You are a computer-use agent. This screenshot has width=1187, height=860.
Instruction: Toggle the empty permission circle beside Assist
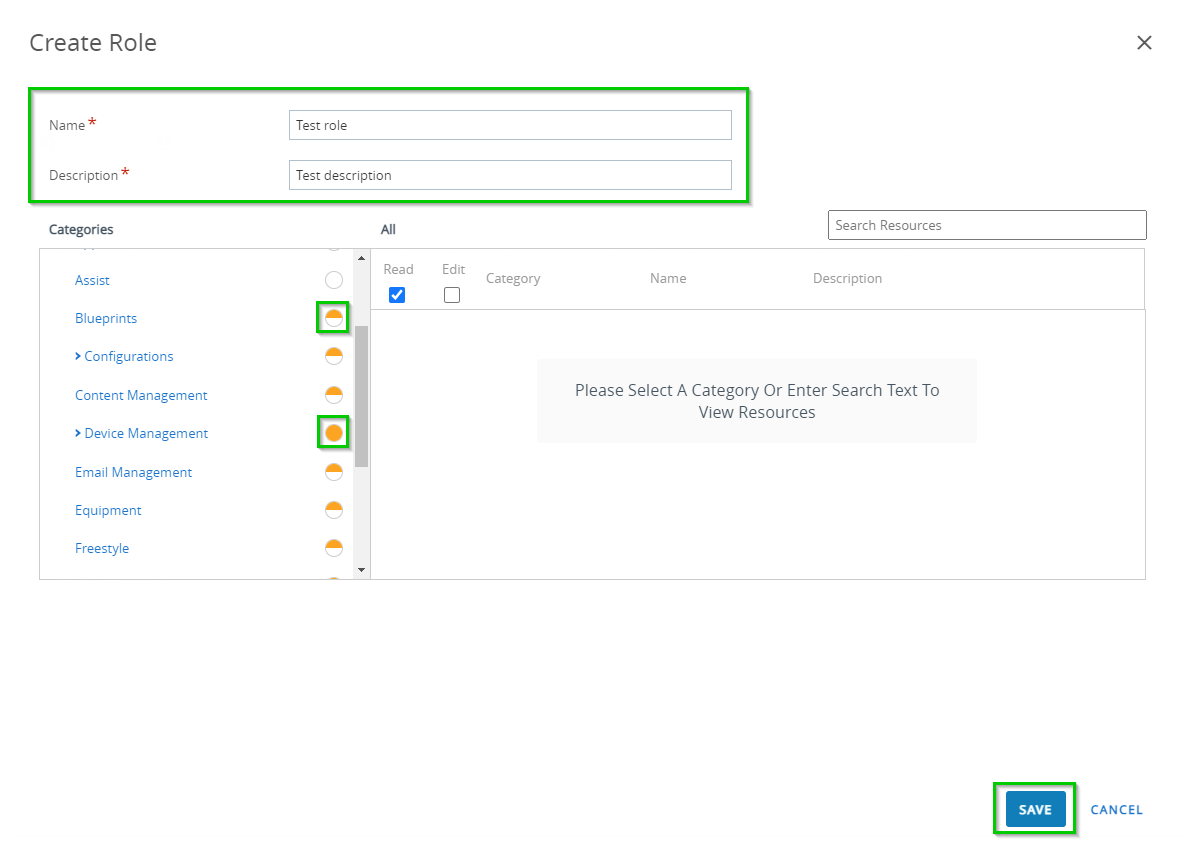click(334, 279)
